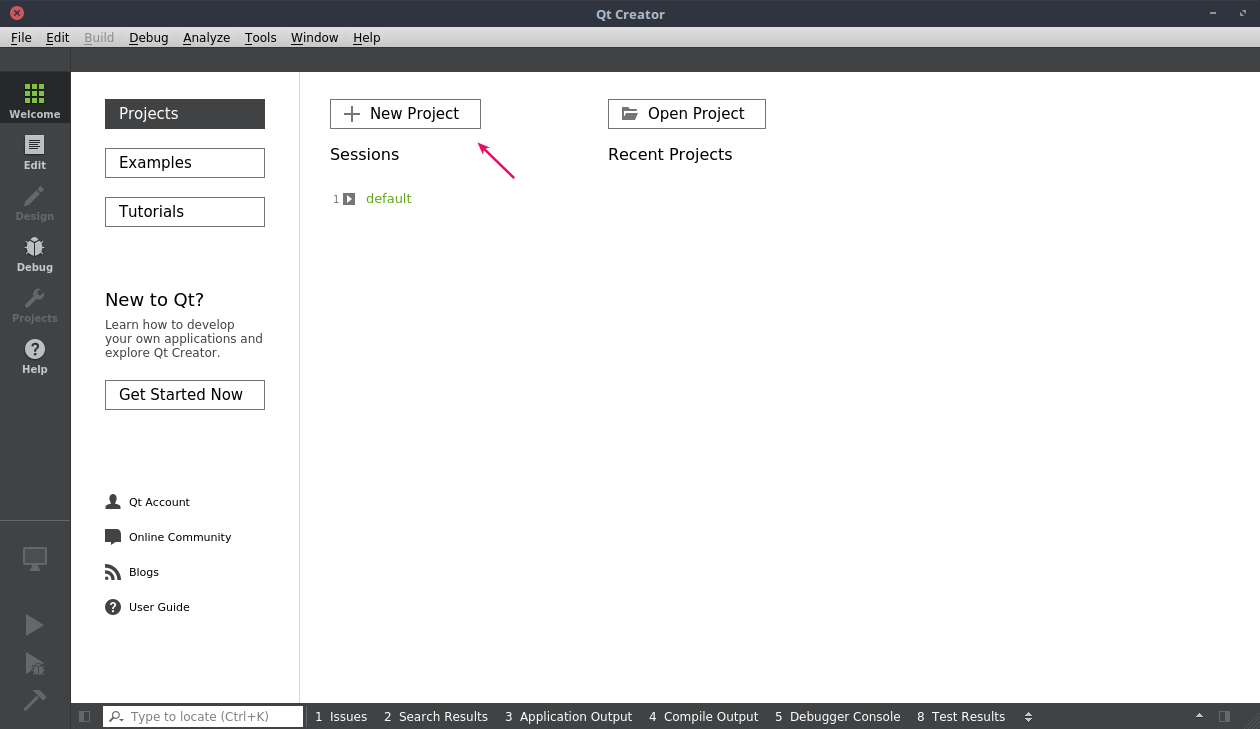Screen dimensions: 1260x729
Task: Open the Analyze menu
Action: tap(206, 37)
